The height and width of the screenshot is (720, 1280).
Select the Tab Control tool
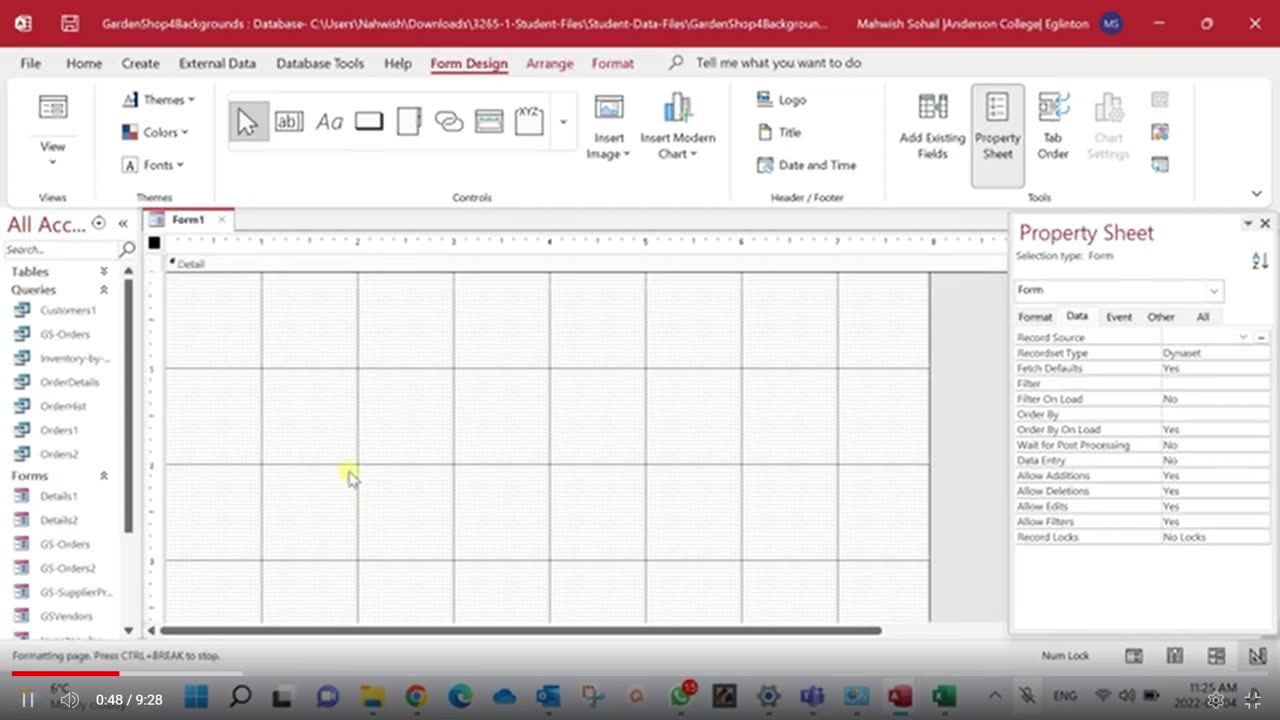409,122
